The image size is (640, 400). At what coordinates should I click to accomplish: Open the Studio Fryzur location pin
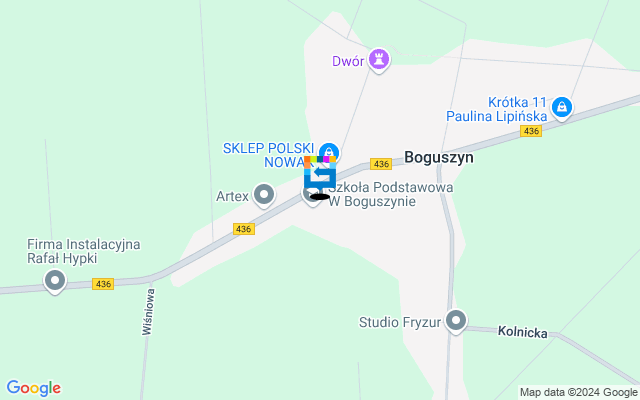pos(456,322)
